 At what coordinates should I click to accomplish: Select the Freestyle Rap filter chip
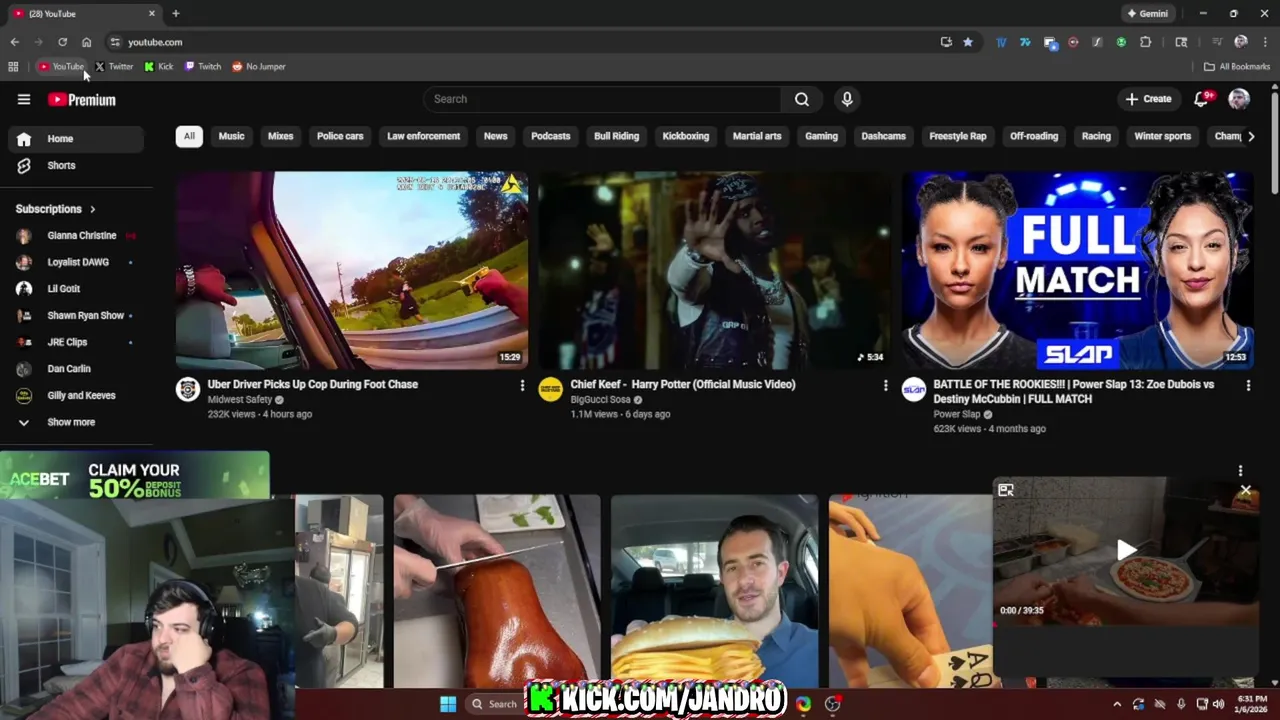click(x=957, y=136)
